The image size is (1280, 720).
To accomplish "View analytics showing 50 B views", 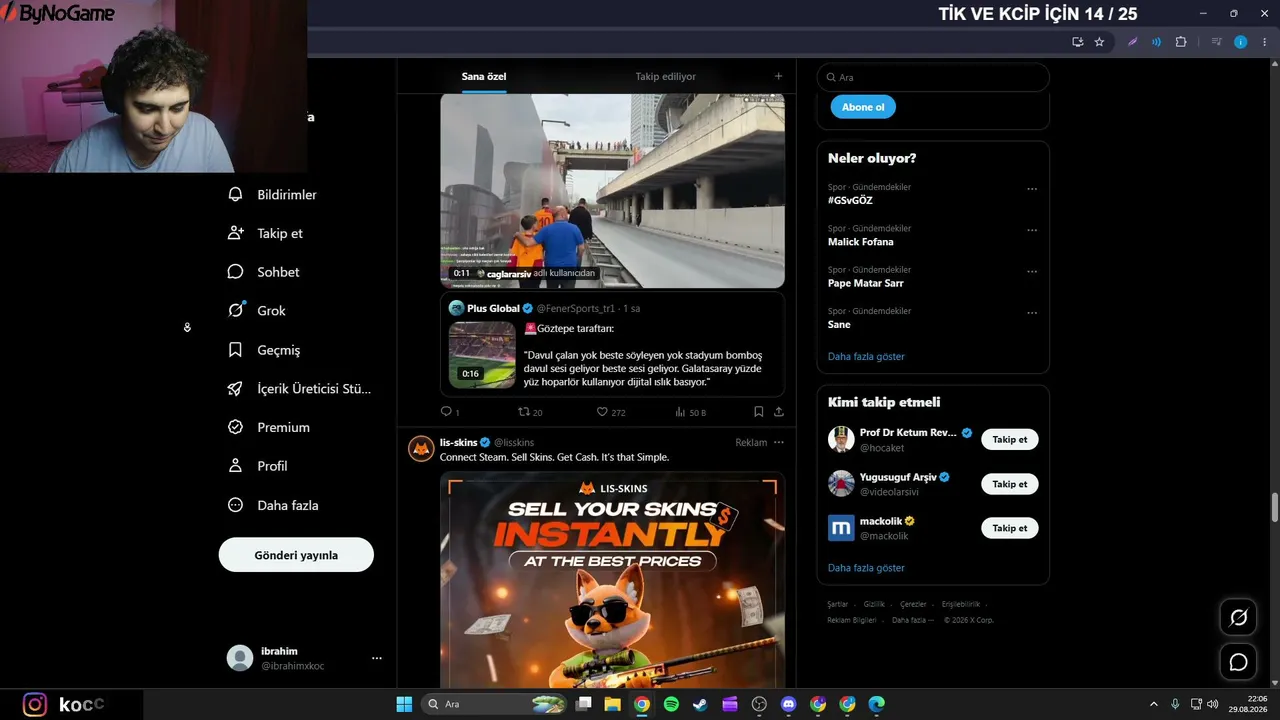I will (x=690, y=412).
